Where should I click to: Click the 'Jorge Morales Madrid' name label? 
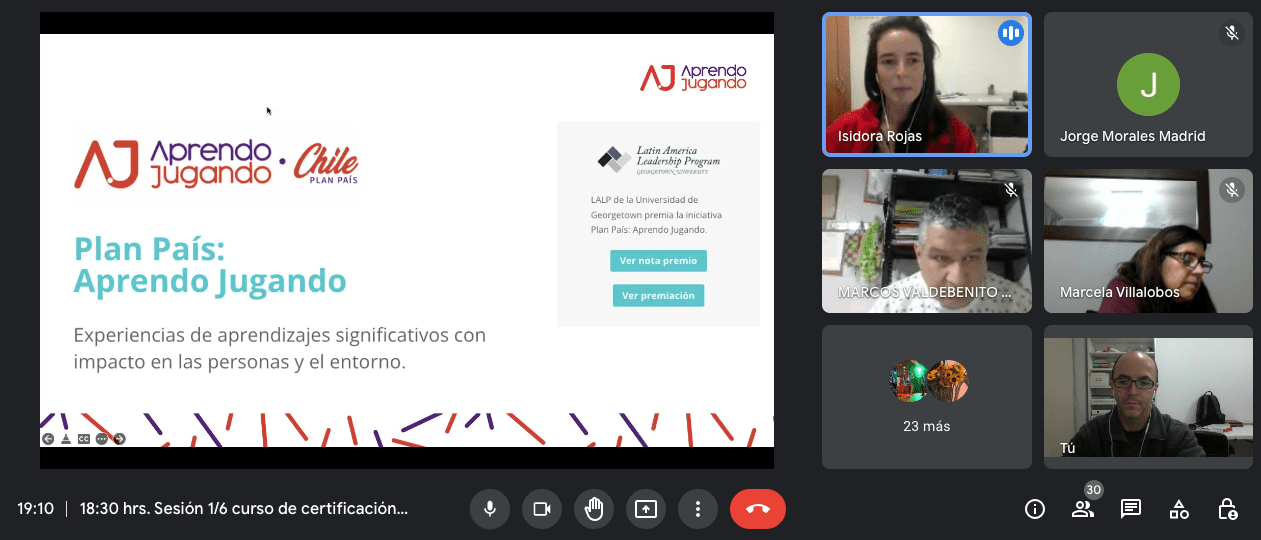1132,136
